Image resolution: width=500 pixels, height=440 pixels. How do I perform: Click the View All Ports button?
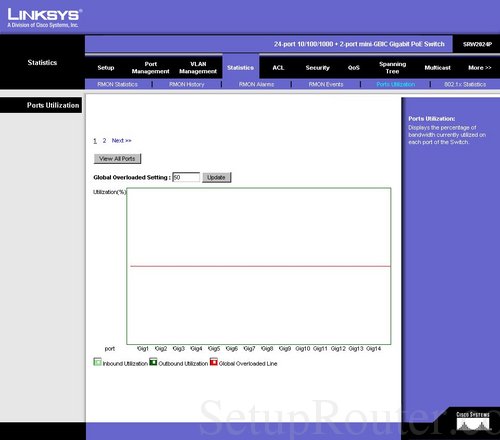coord(117,159)
